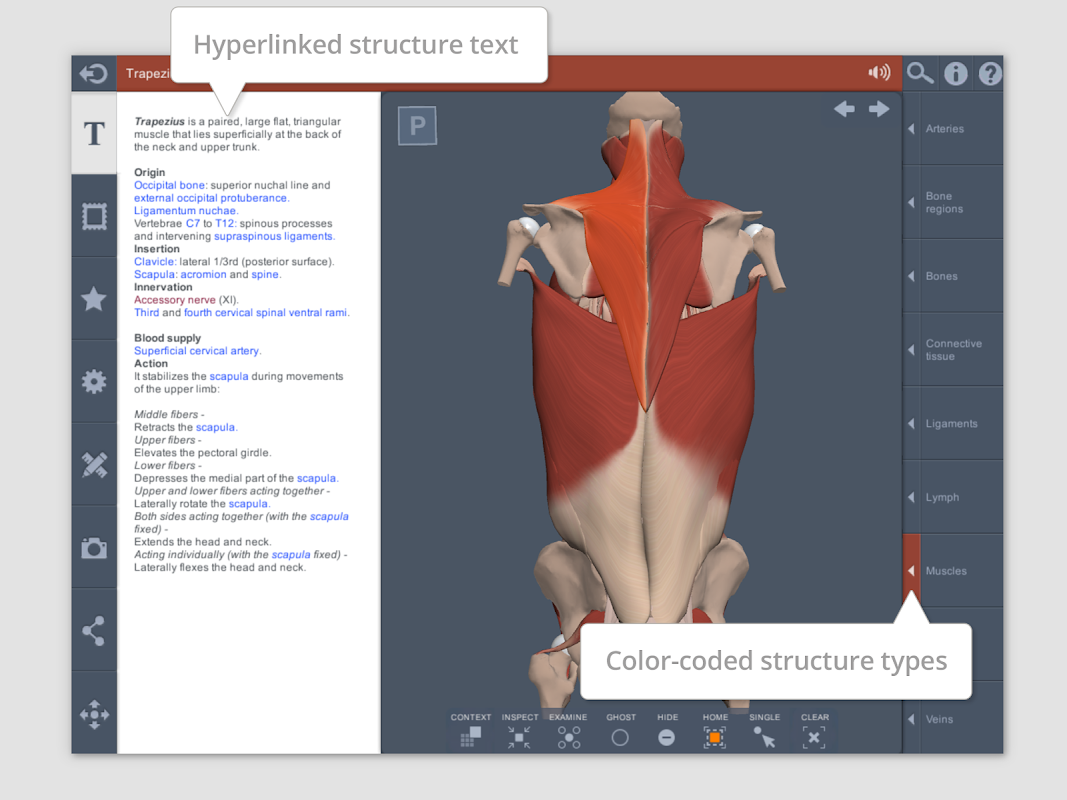Screen dimensions: 1067x800
Task: Expand the Bones category
Action: 953,276
